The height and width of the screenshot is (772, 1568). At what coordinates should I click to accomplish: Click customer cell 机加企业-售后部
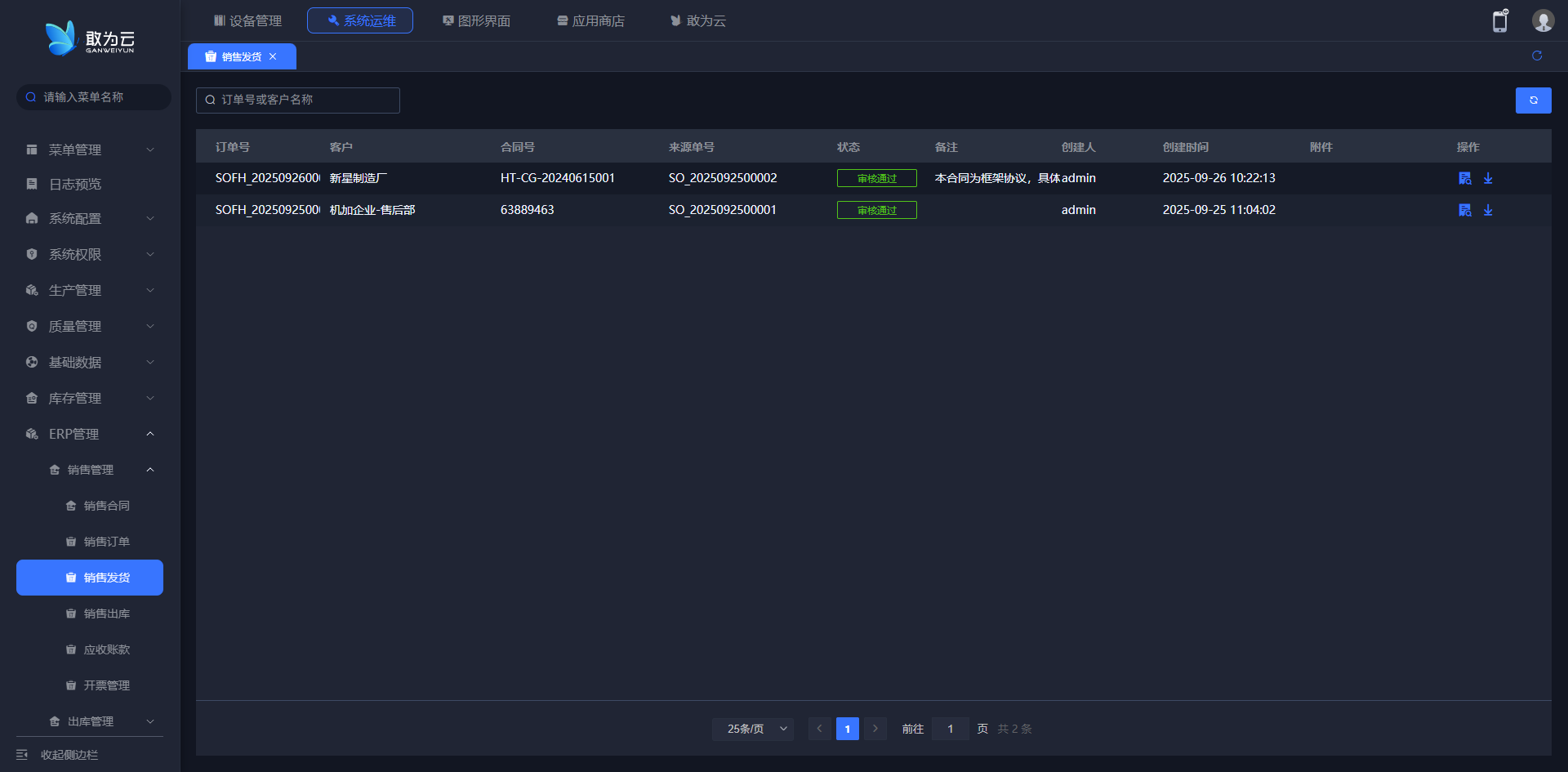coord(372,210)
